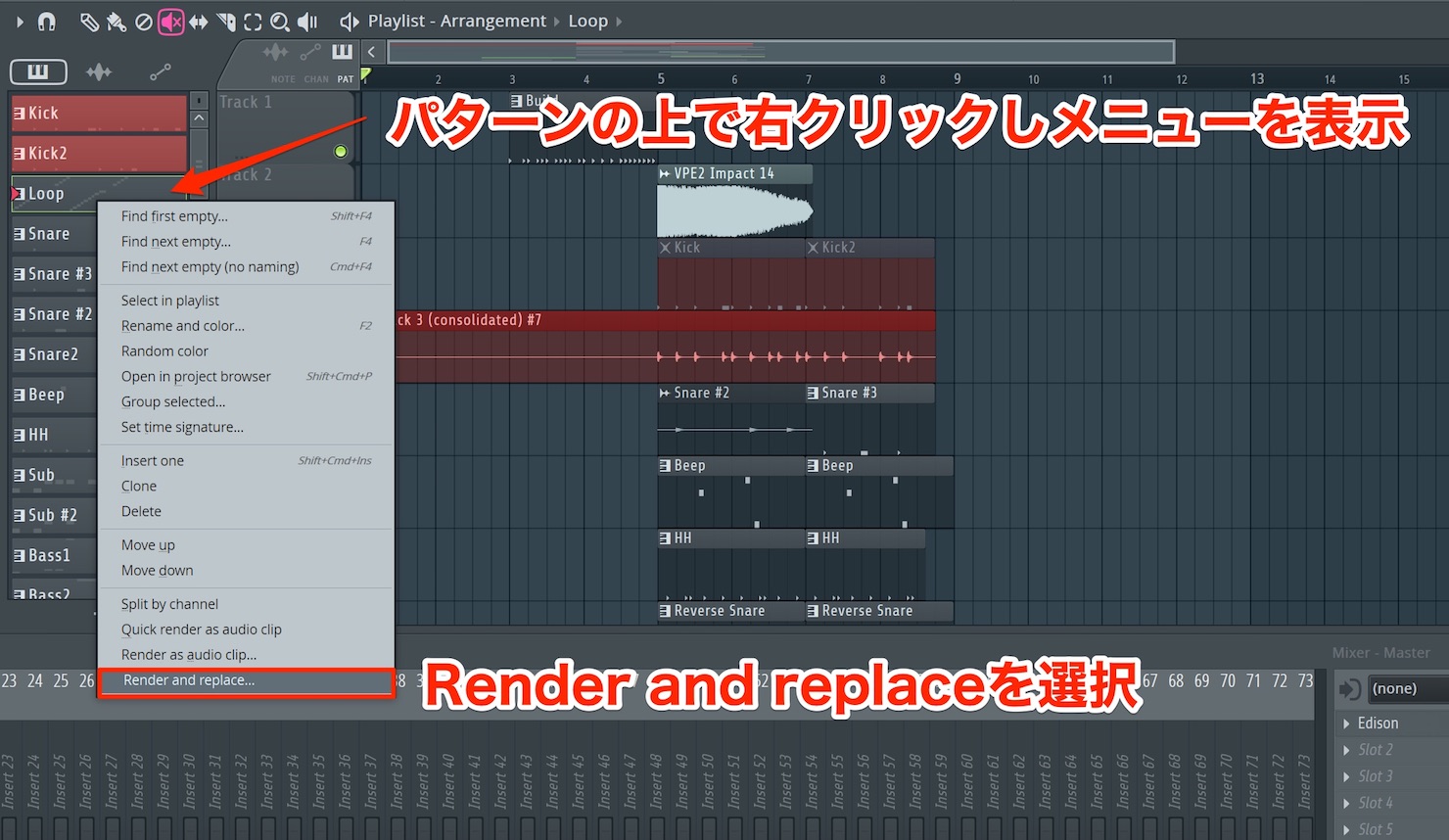Screen dimensions: 1449x840
Task: Select the Loop pattern in picker
Action: 99,193
